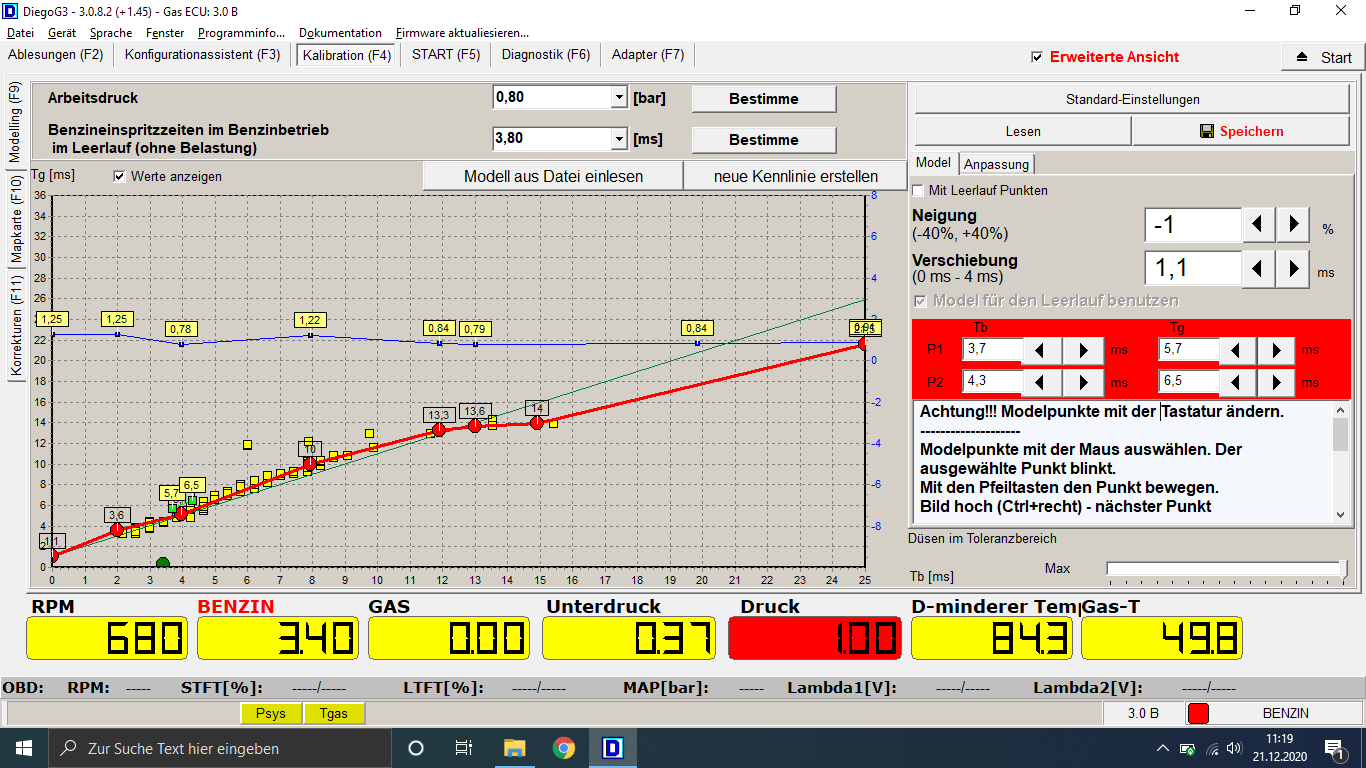Decrease P2 Tb value with left arrow
Image resolution: width=1366 pixels, height=768 pixels.
[1042, 382]
